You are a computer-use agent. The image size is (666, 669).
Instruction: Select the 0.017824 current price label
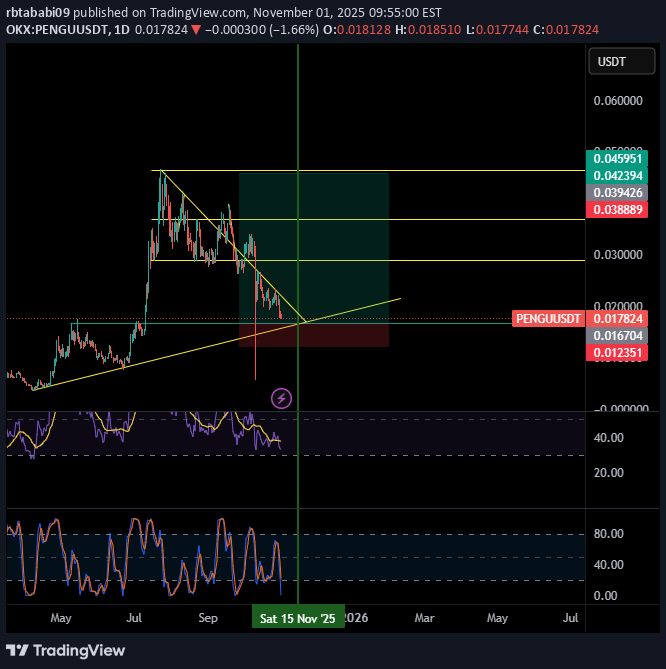tap(619, 319)
